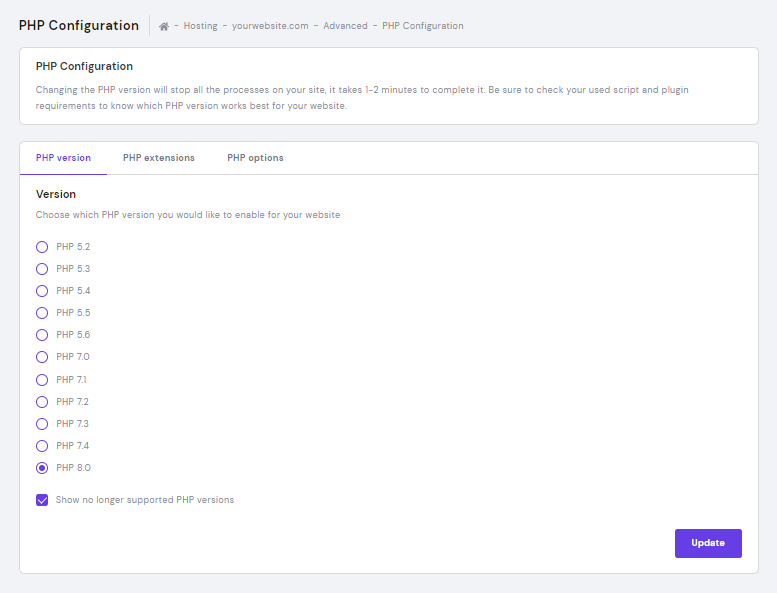Select the PHP 7.4 radio button
This screenshot has height=593, width=777.
[x=42, y=446]
